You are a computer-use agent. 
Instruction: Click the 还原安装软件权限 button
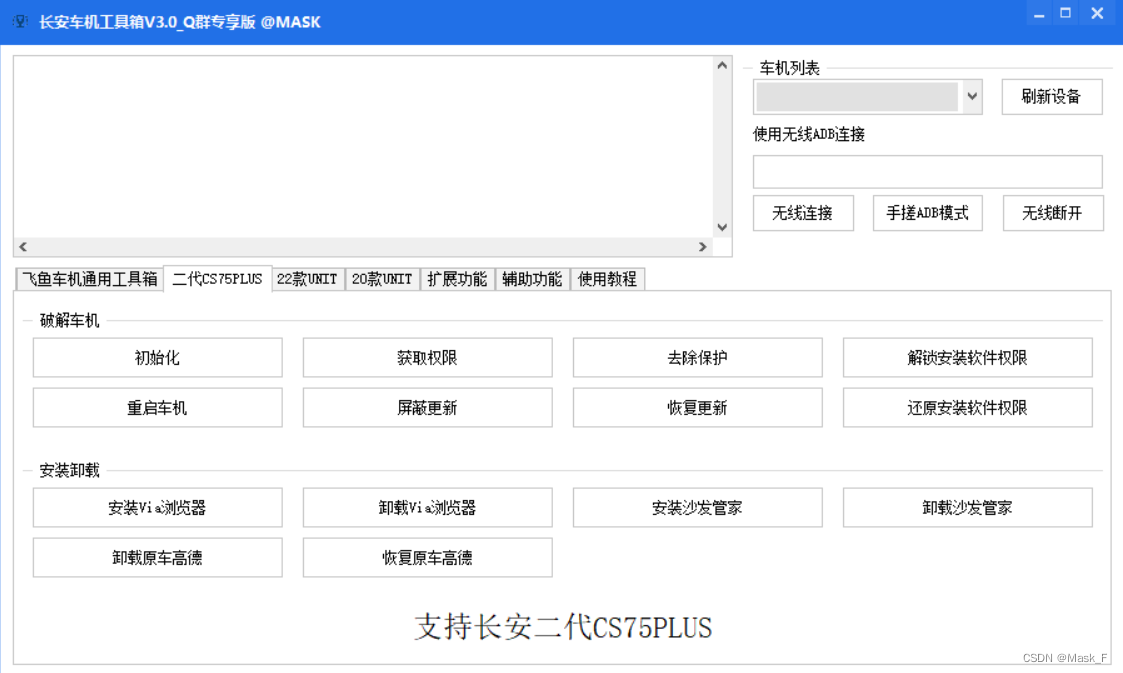click(x=968, y=407)
